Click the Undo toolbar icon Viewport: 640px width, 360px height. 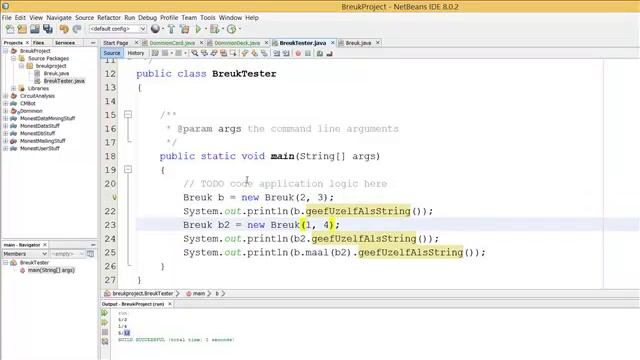pyautogui.click(x=64, y=29)
